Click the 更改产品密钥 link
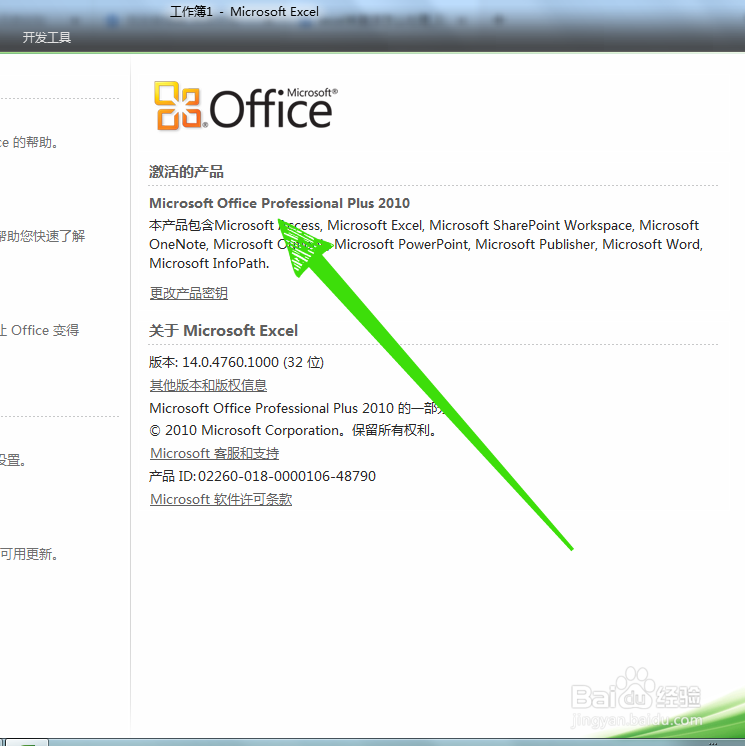 189,293
